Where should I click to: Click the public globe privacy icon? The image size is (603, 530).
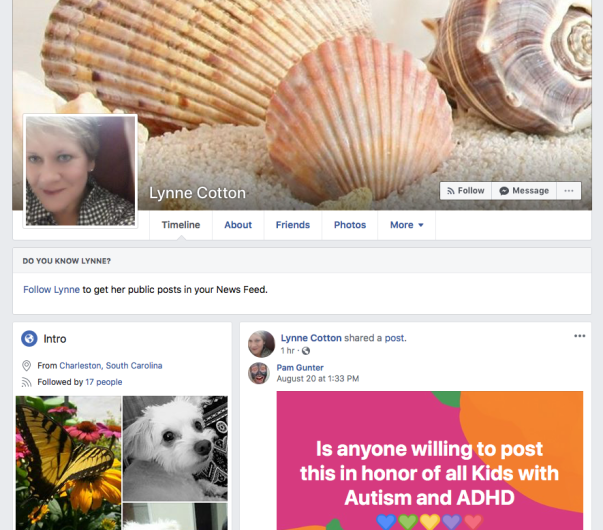click(306, 351)
